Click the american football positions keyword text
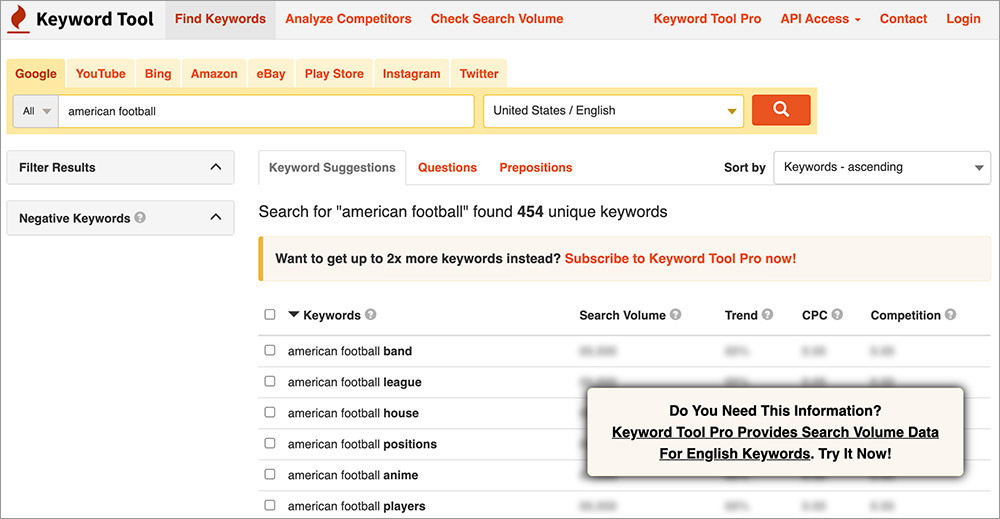This screenshot has width=1000, height=519. (362, 444)
